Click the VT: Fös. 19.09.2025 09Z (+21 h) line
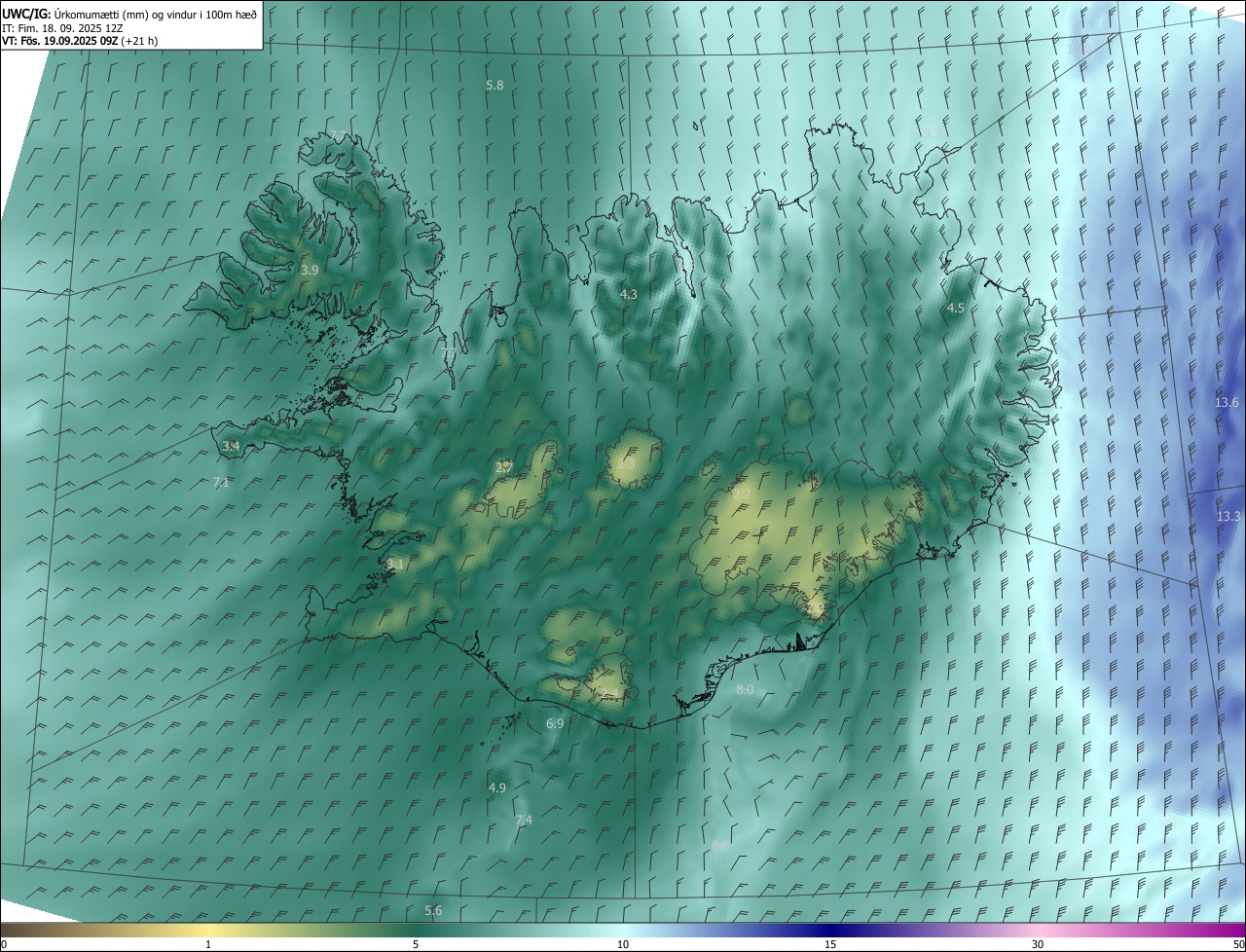Screen dimensions: 1246x952 (x=80, y=41)
